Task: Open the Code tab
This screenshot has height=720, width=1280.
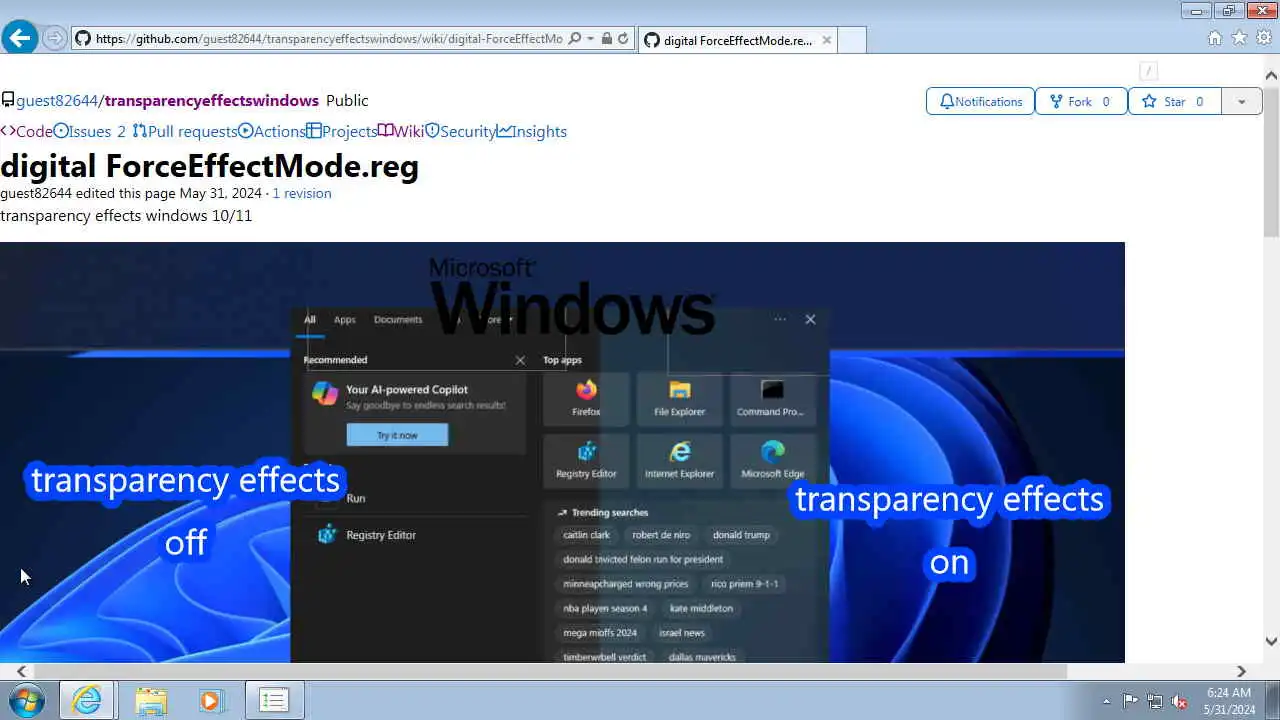Action: pos(26,131)
